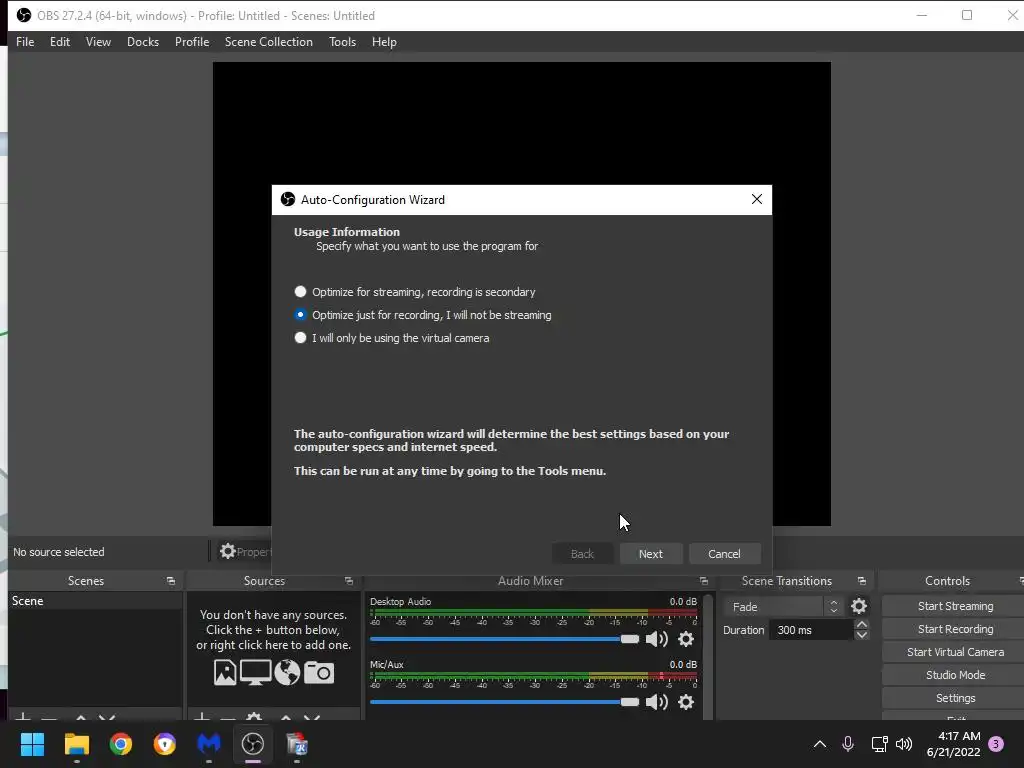1024x768 pixels.
Task: Open the Profile menu
Action: click(x=191, y=42)
